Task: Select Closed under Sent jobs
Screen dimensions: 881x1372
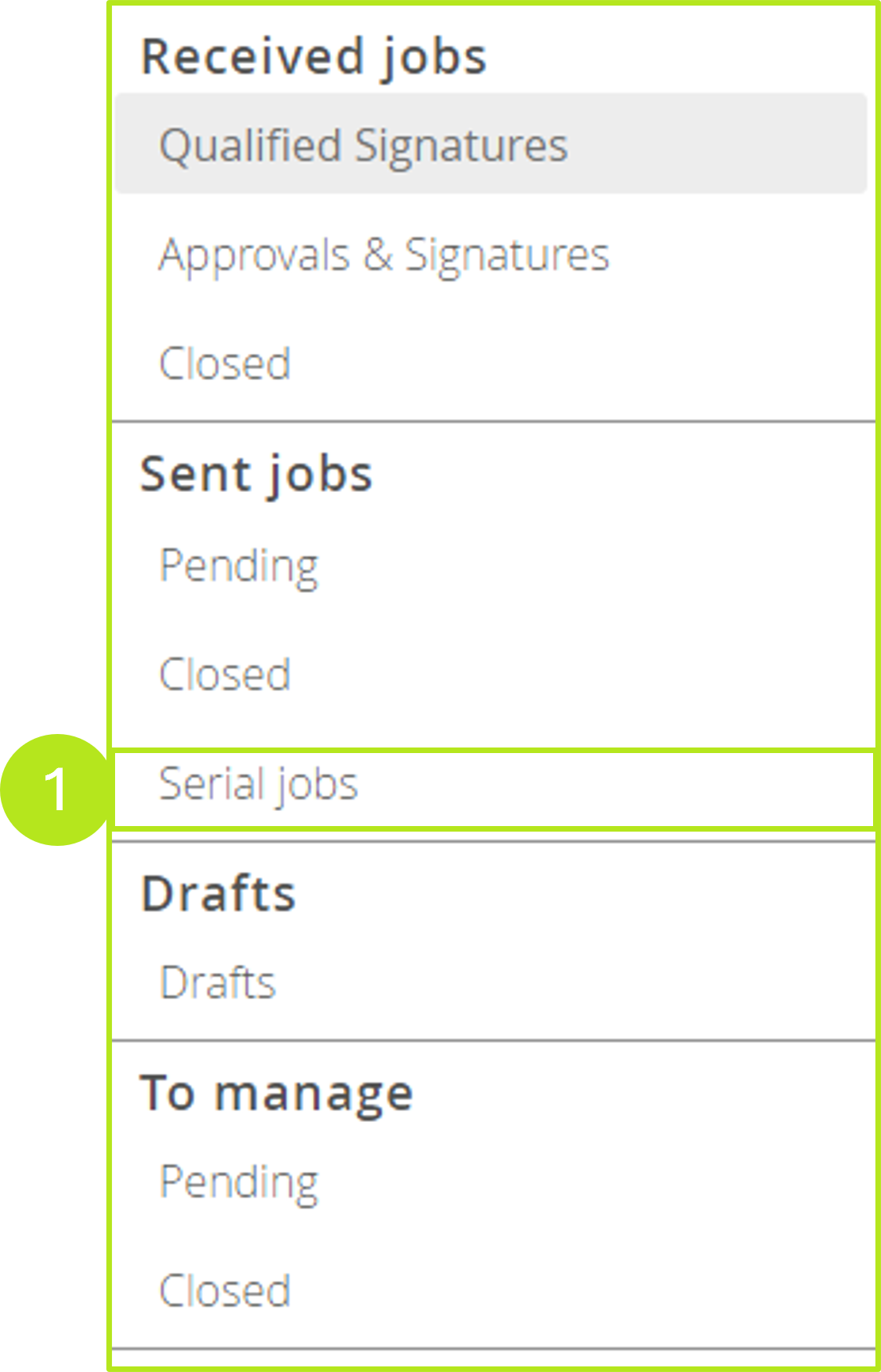Action: click(225, 674)
